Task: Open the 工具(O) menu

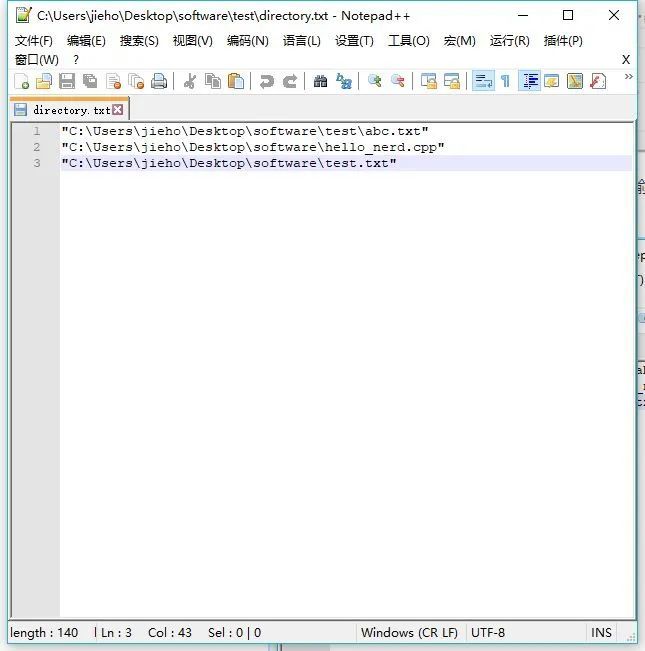Action: coord(409,41)
